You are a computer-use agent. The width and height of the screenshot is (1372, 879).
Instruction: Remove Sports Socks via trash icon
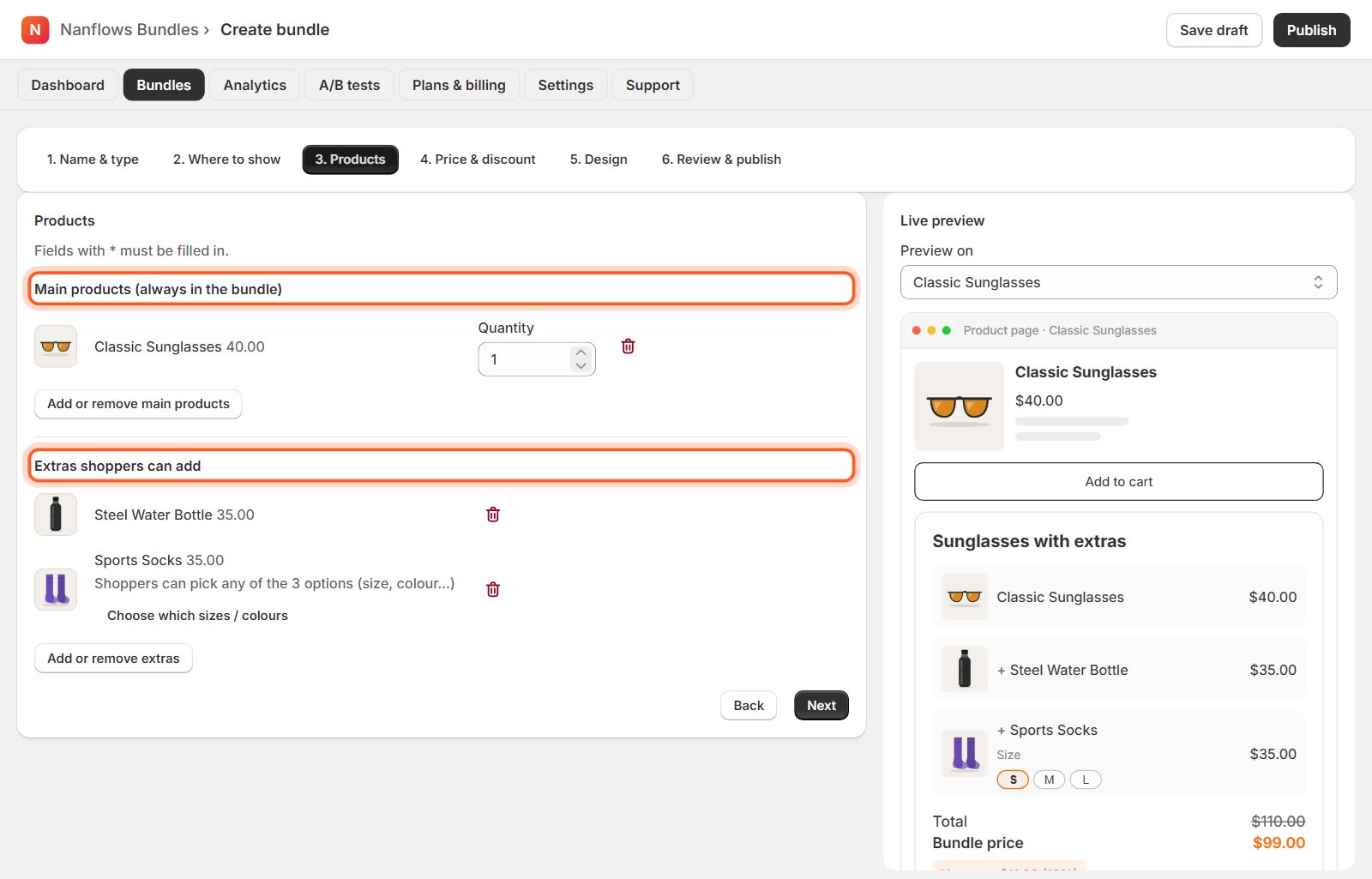tap(493, 589)
